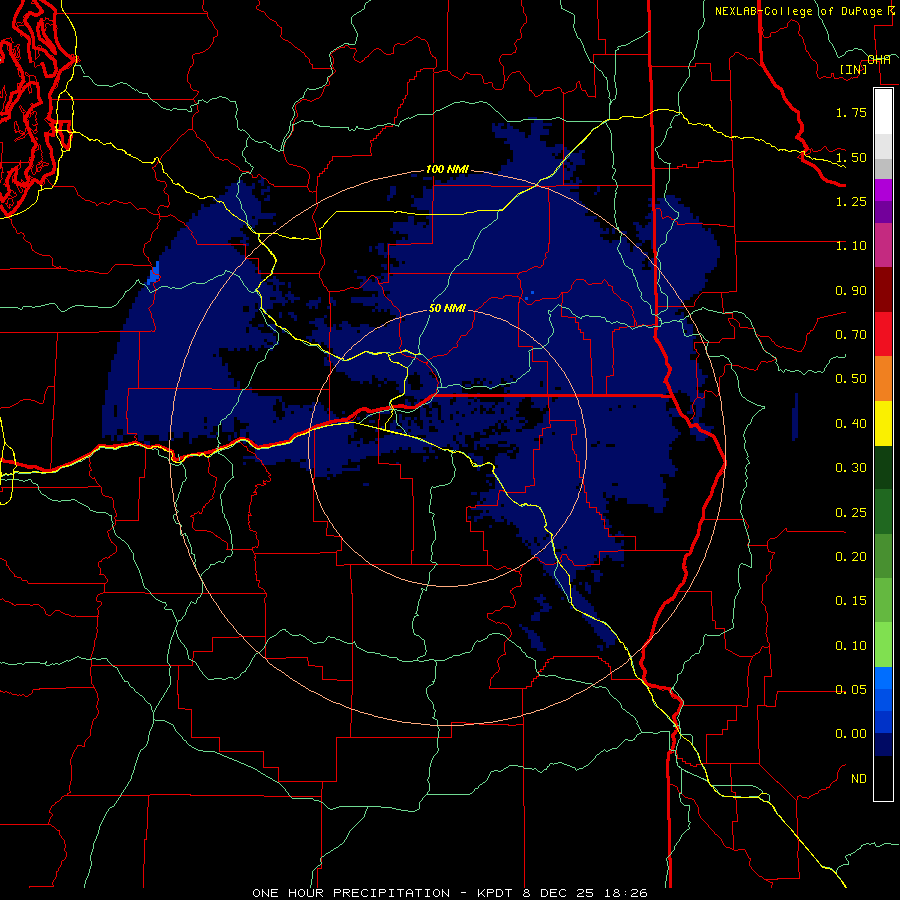Click the "OHA" product label
Viewport: 900px width, 900px height.
point(879,59)
